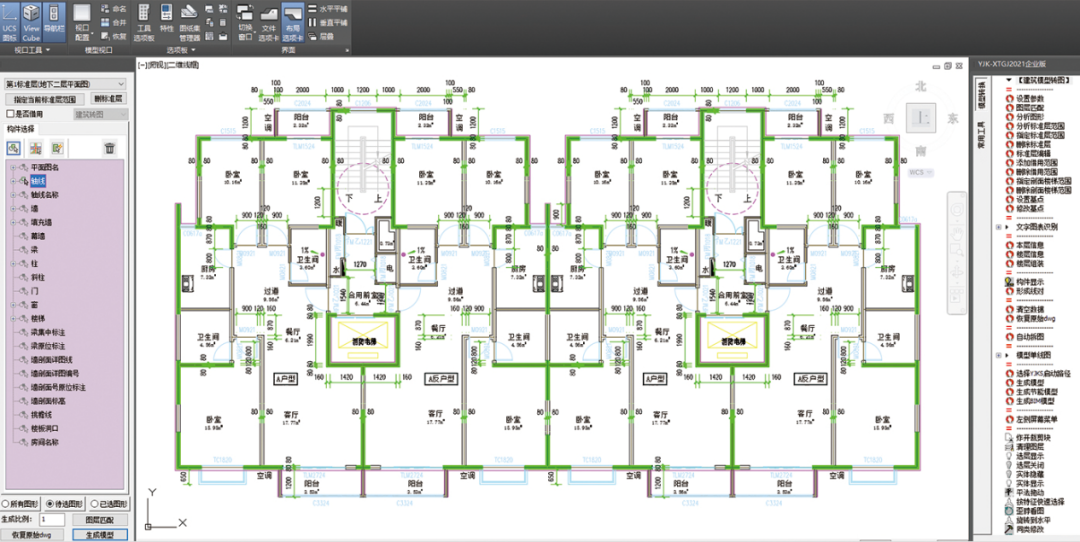Click first pick-component icon in 构件选择 toolbar

(x=14, y=147)
